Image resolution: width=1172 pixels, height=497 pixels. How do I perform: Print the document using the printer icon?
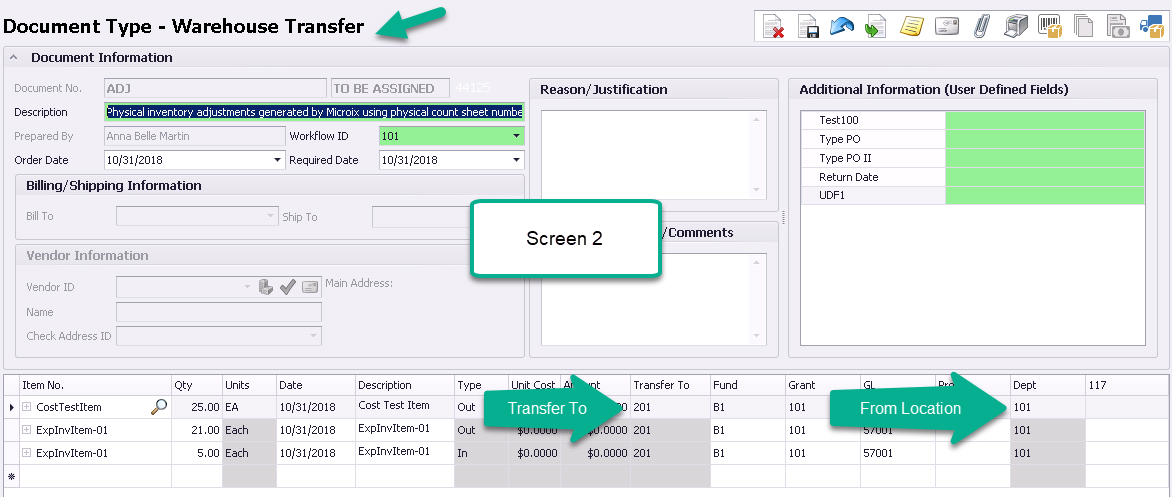[x=1015, y=27]
